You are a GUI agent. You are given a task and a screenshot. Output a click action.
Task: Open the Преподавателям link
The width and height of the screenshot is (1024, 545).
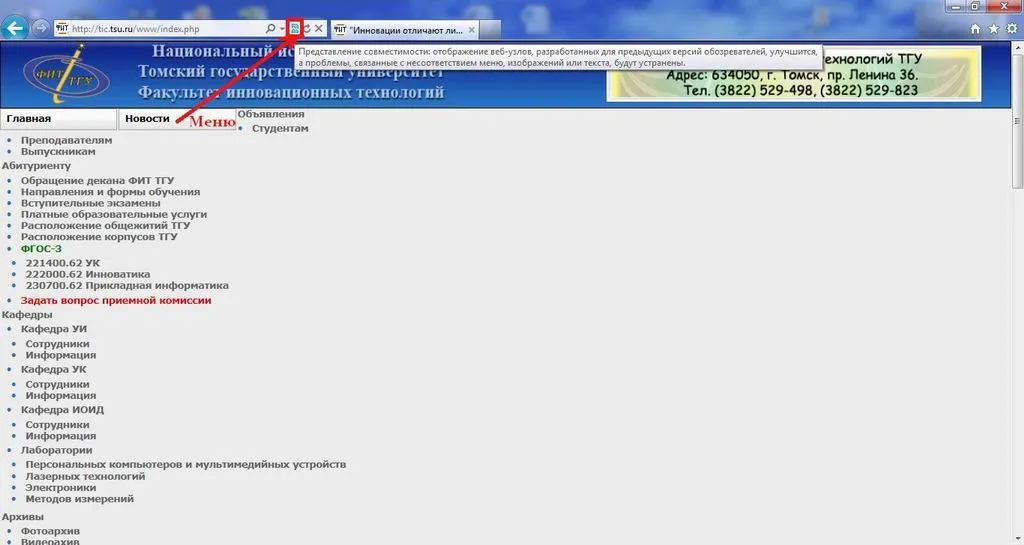67,140
